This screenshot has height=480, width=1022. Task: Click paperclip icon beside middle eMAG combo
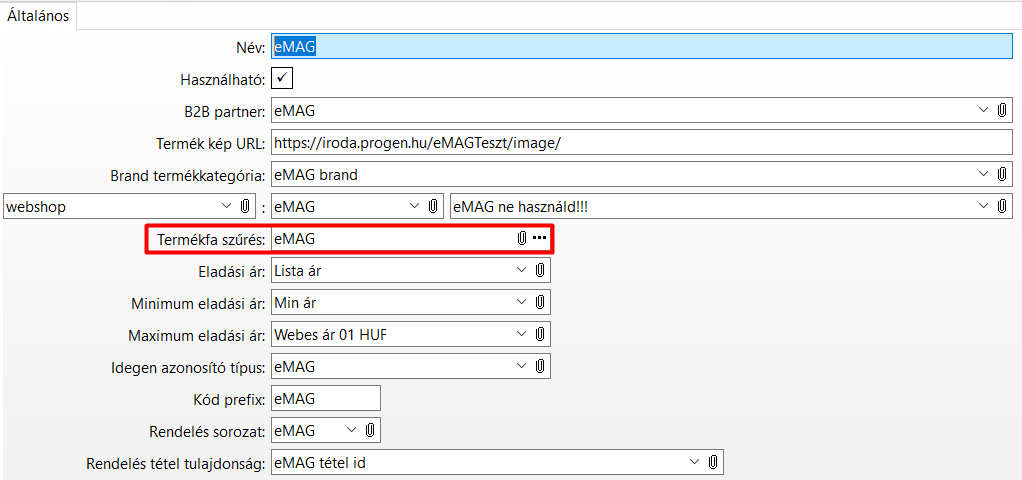click(x=432, y=206)
